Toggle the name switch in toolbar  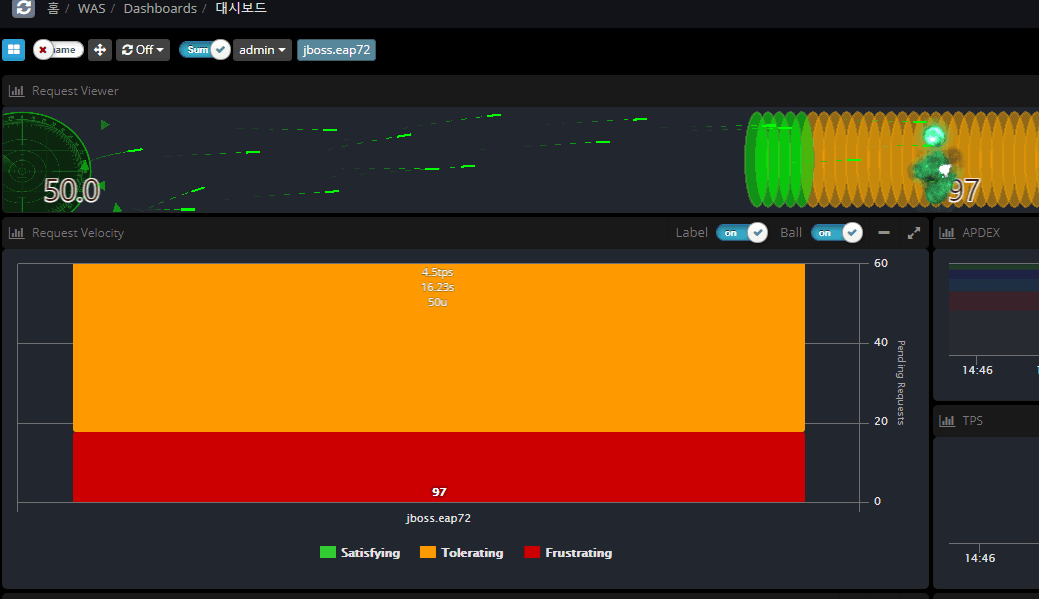coord(58,50)
